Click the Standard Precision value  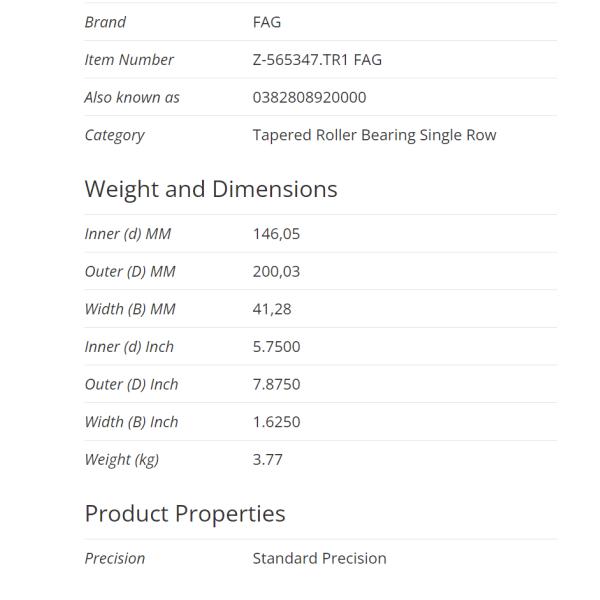pos(319,558)
